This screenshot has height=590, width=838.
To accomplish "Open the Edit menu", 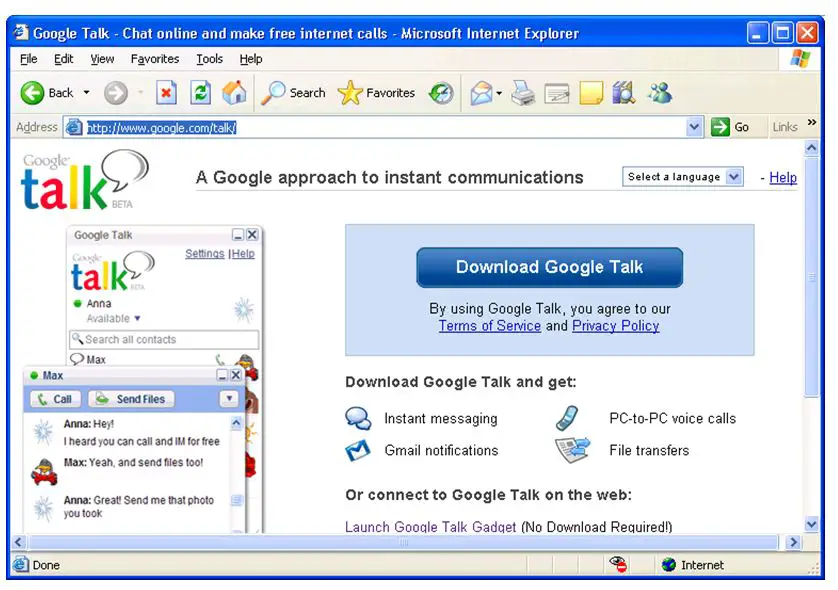I will point(64,59).
